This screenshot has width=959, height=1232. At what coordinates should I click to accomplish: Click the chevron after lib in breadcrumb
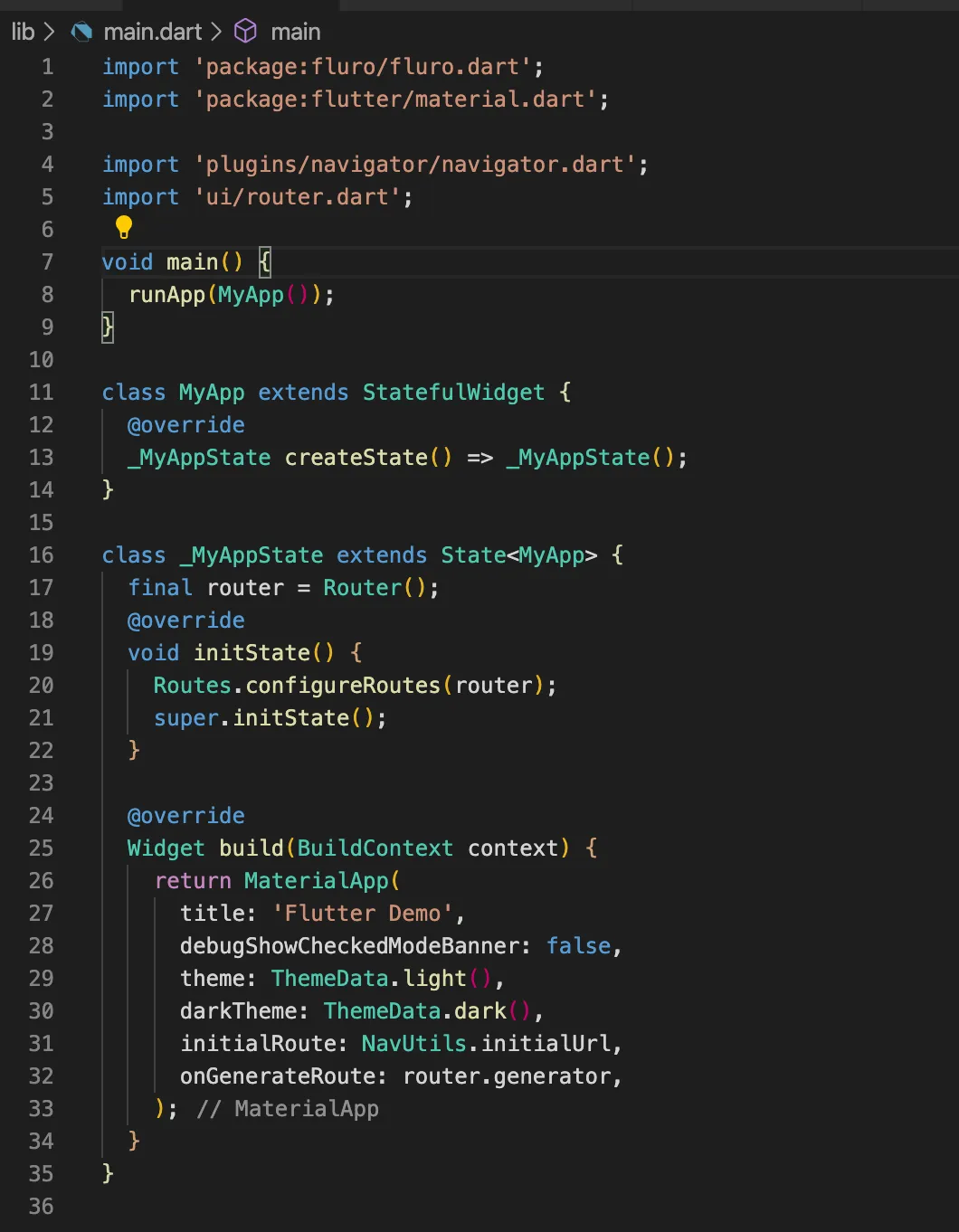point(50,32)
